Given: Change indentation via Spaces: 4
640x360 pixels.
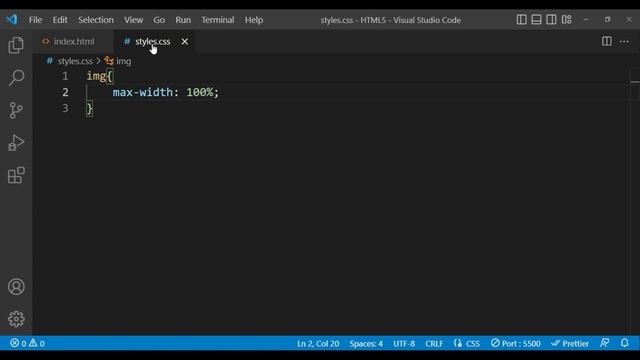Looking at the screenshot, I should (366, 344).
